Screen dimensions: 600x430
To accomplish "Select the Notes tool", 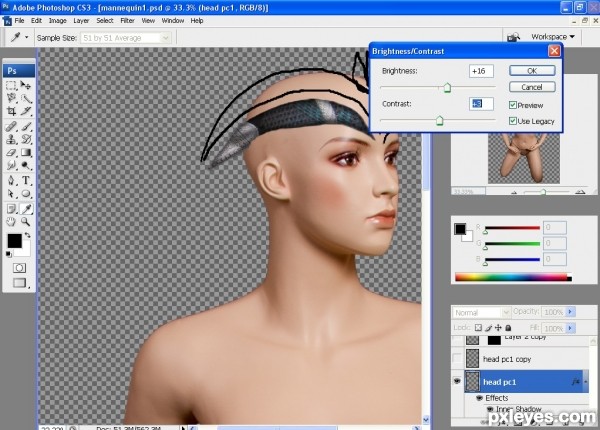I will pos(11,208).
